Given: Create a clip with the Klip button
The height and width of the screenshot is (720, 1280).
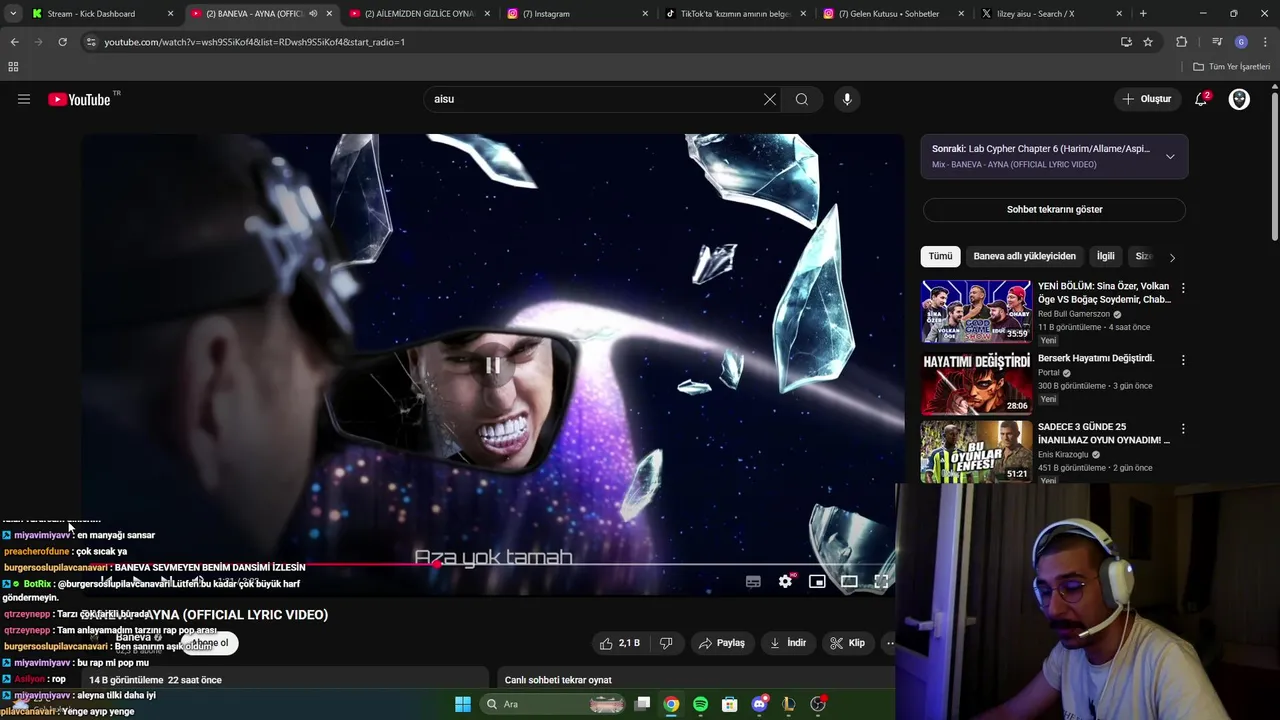Looking at the screenshot, I should [x=847, y=643].
